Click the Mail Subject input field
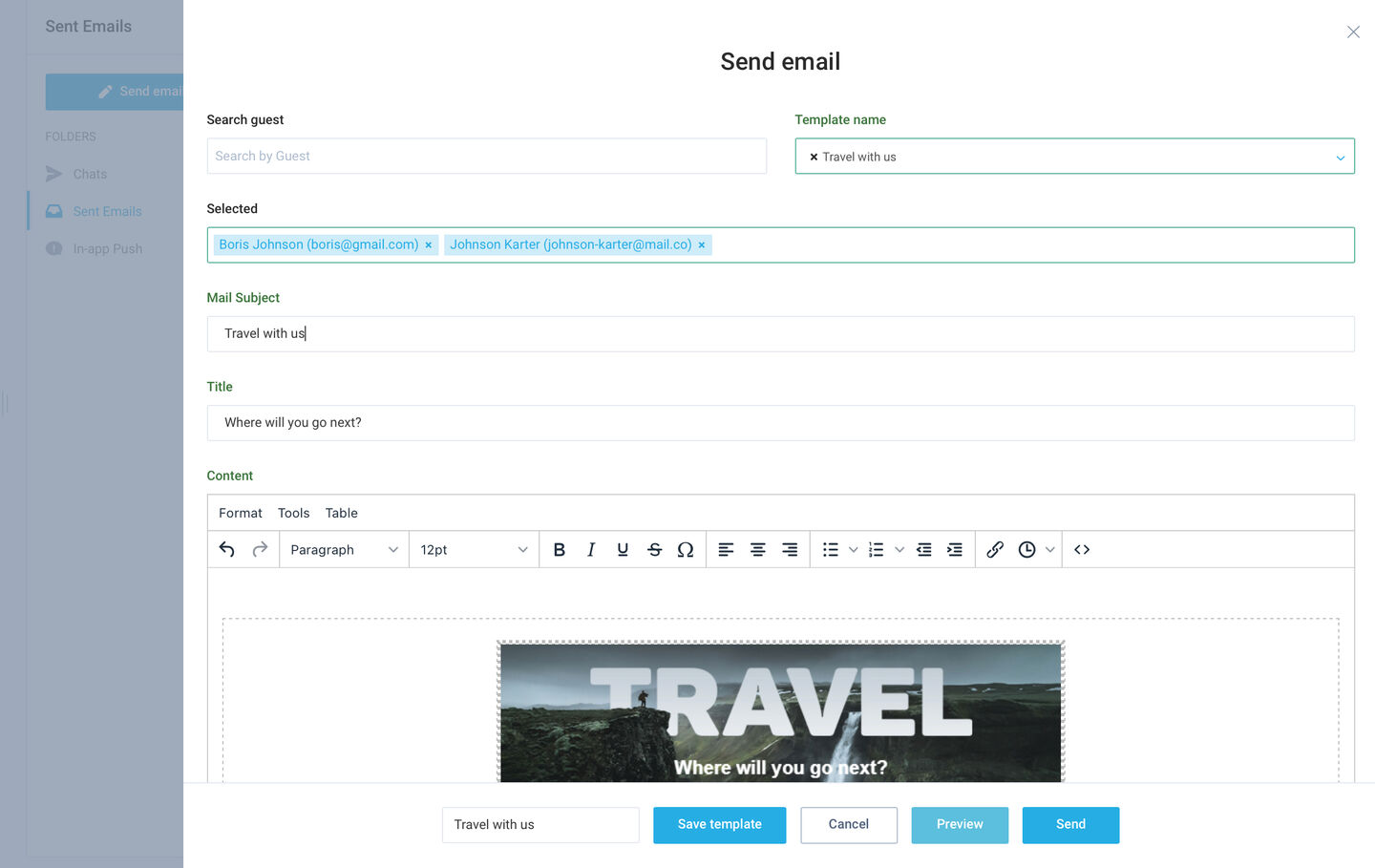This screenshot has height=868, width=1375. [781, 333]
